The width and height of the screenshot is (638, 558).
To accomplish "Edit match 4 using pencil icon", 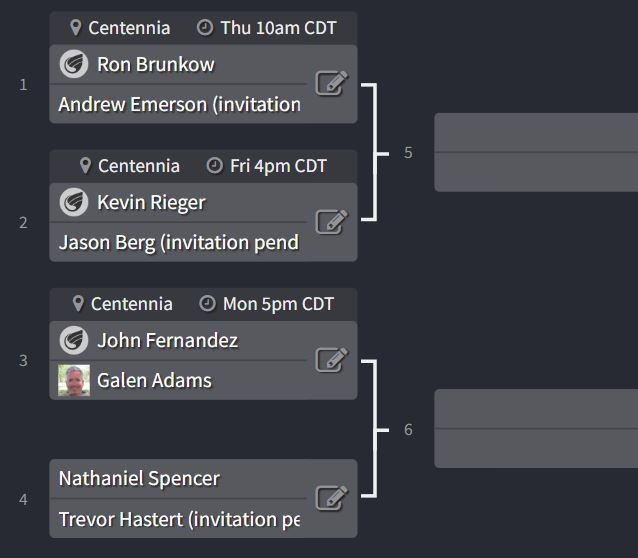I will point(331,498).
